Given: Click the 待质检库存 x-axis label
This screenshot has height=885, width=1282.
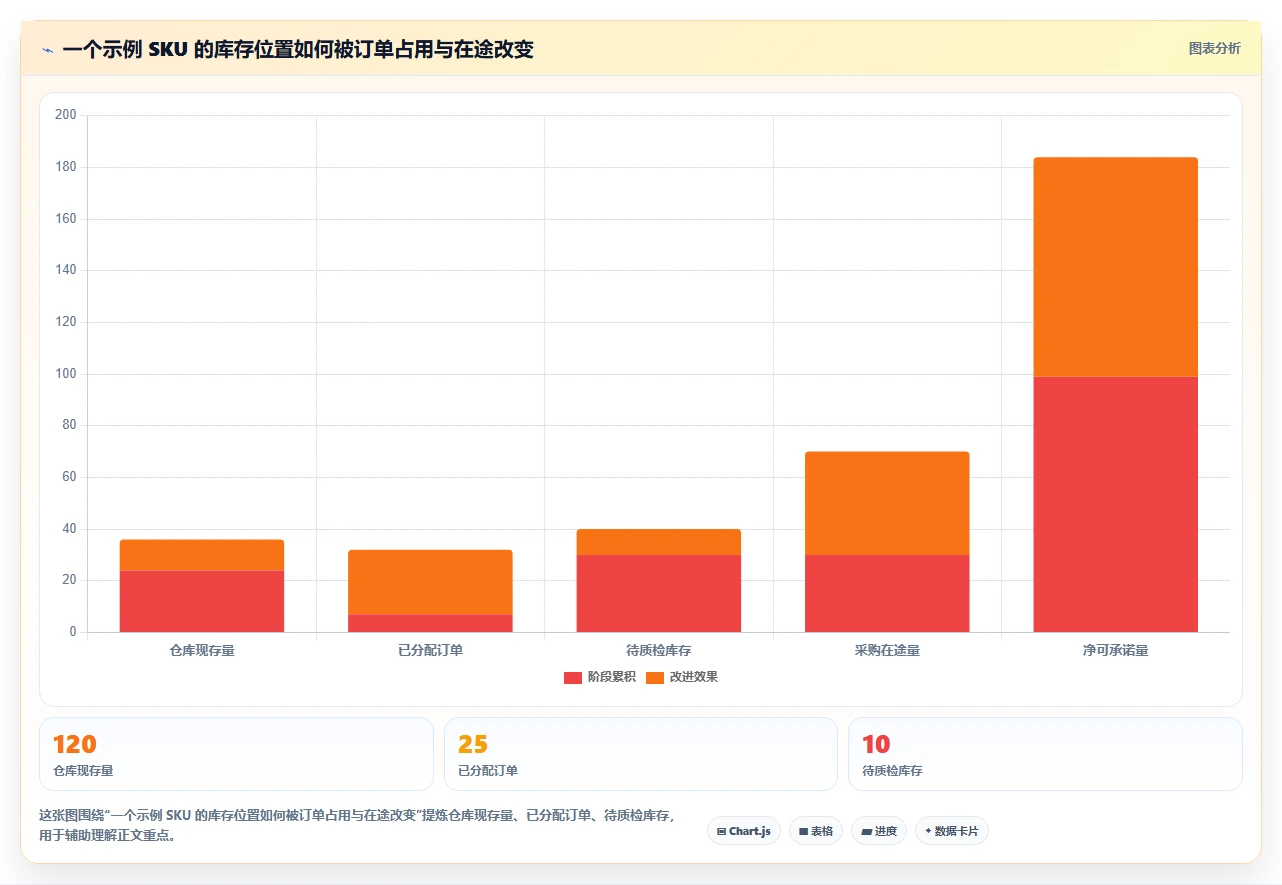Looking at the screenshot, I should tap(659, 650).
